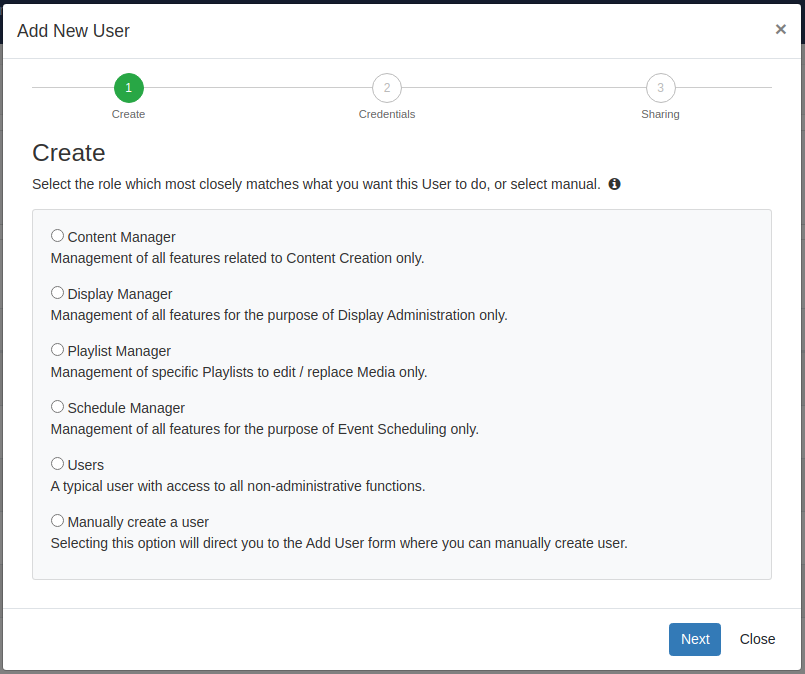Image resolution: width=805 pixels, height=674 pixels.
Task: Choose the Users role radio button
Action: pos(57,464)
